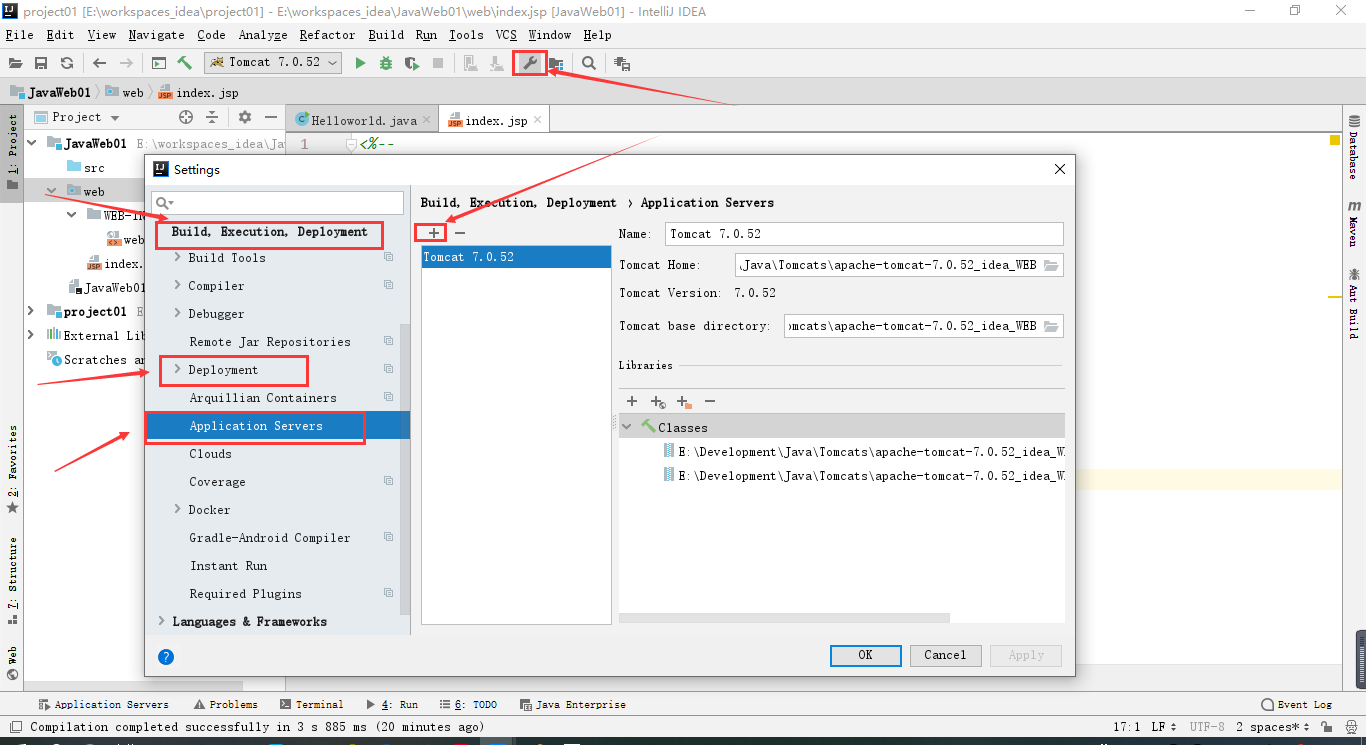
Task: Click the plus-with-orange-folder icon under Libraries
Action: (684, 401)
